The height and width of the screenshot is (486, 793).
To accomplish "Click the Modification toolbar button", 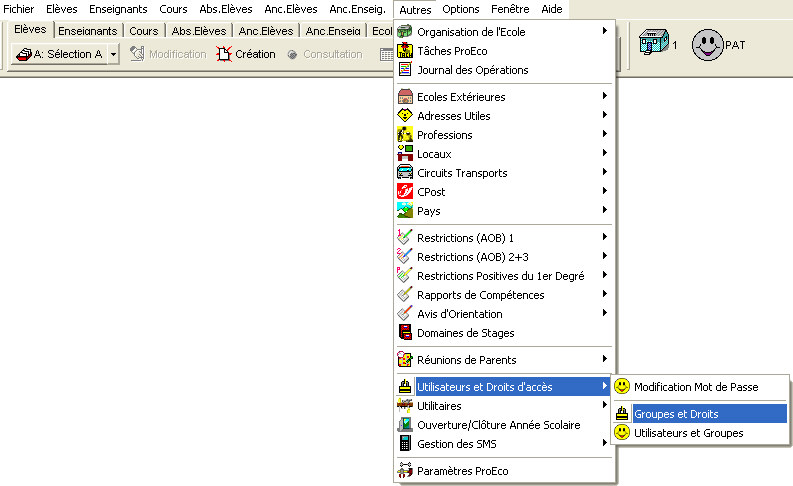I will (168, 54).
